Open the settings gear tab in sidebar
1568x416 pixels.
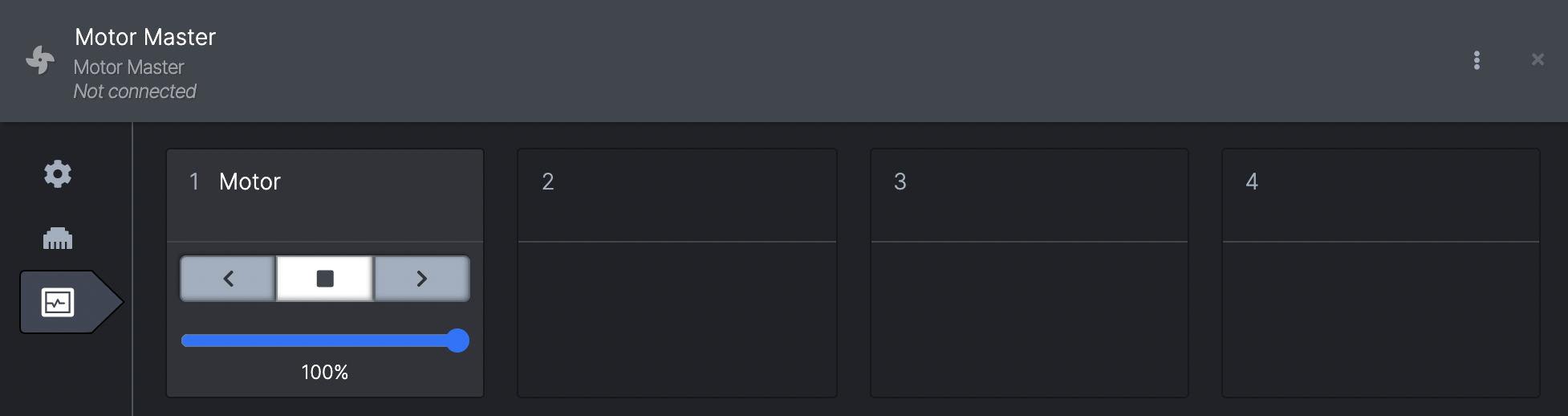pyautogui.click(x=58, y=173)
